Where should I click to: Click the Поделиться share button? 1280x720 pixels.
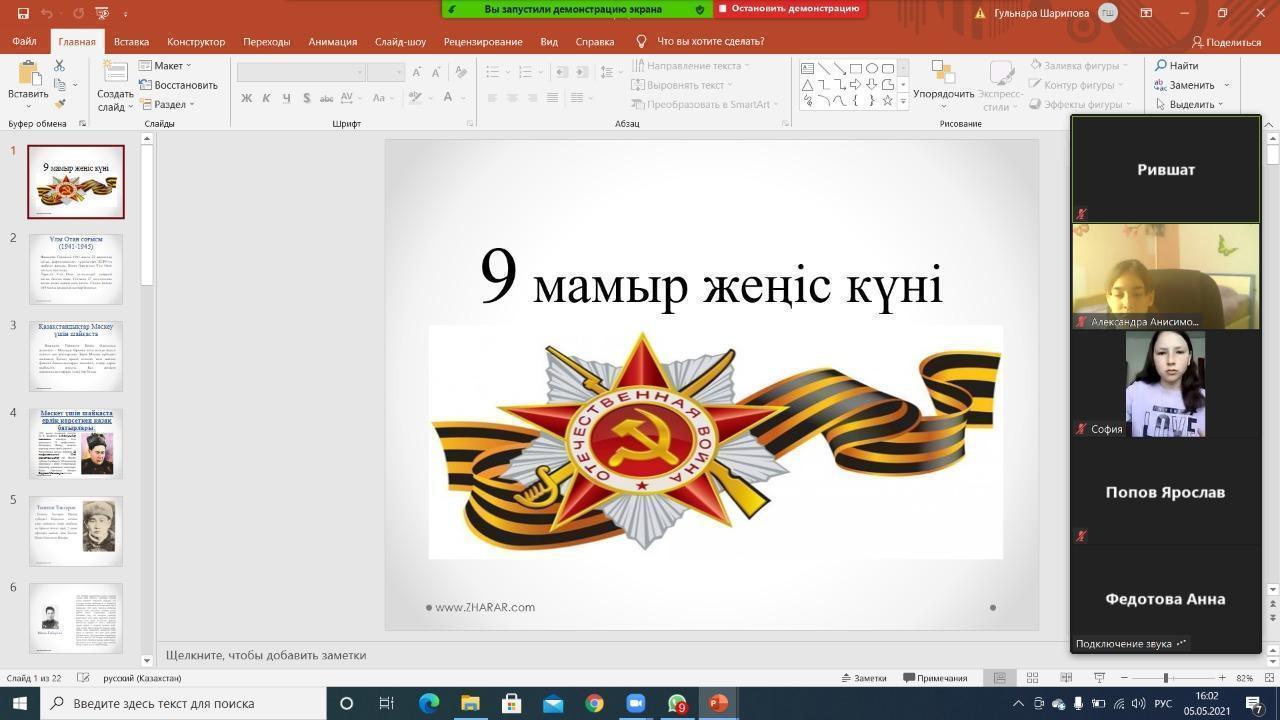click(x=1226, y=42)
